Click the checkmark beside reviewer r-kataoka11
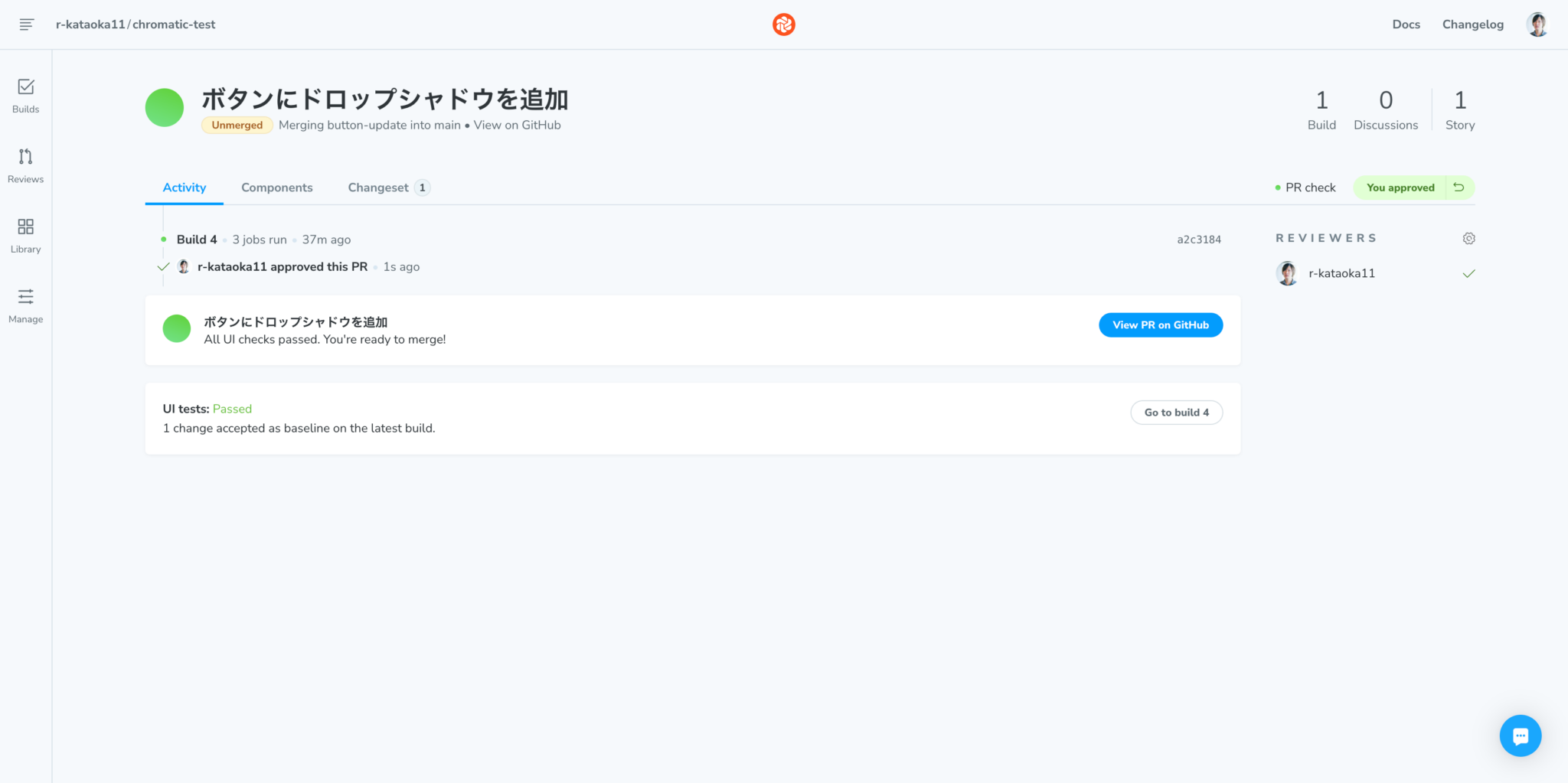 point(1468,272)
